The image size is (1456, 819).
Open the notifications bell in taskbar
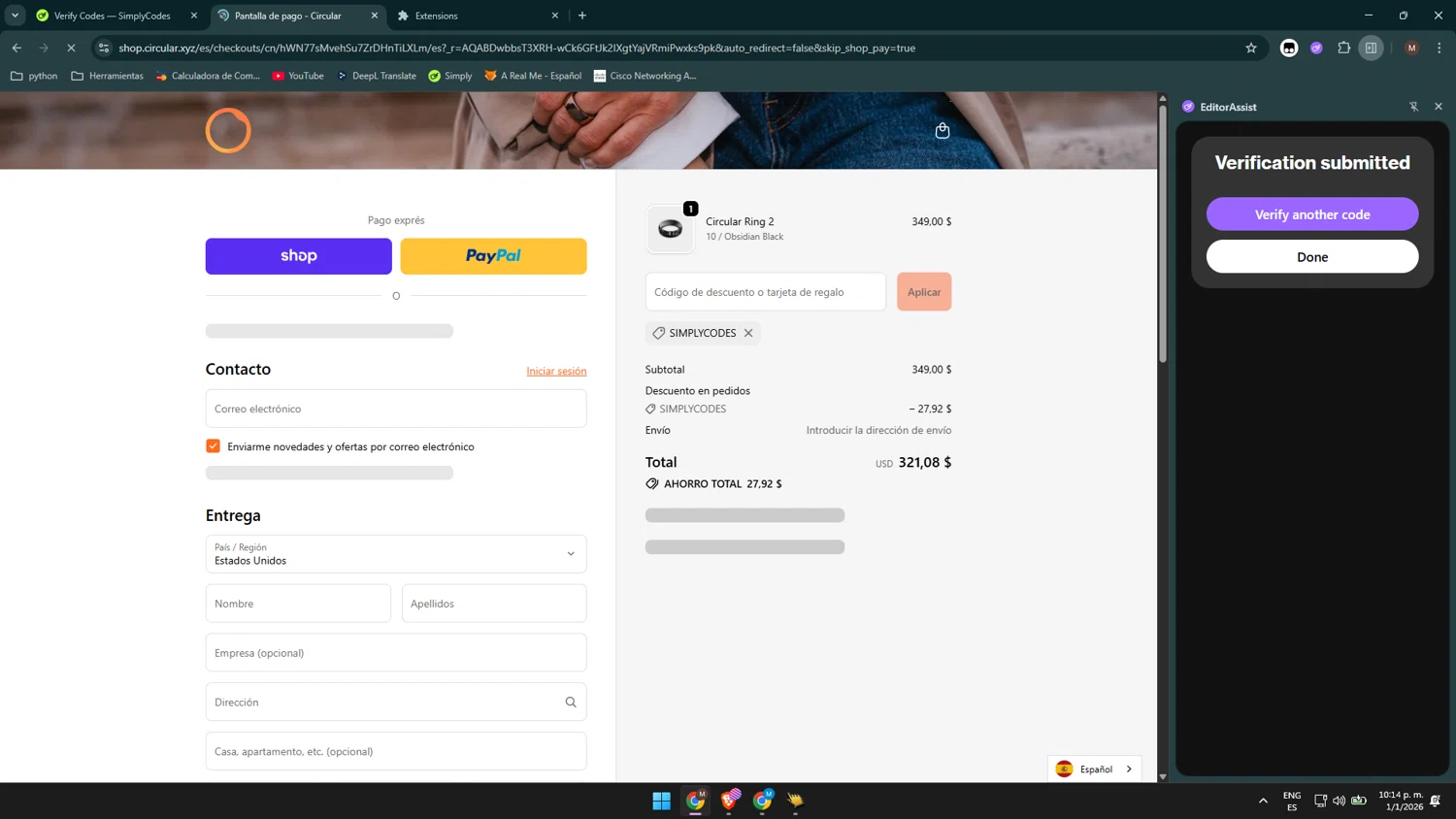1435,801
